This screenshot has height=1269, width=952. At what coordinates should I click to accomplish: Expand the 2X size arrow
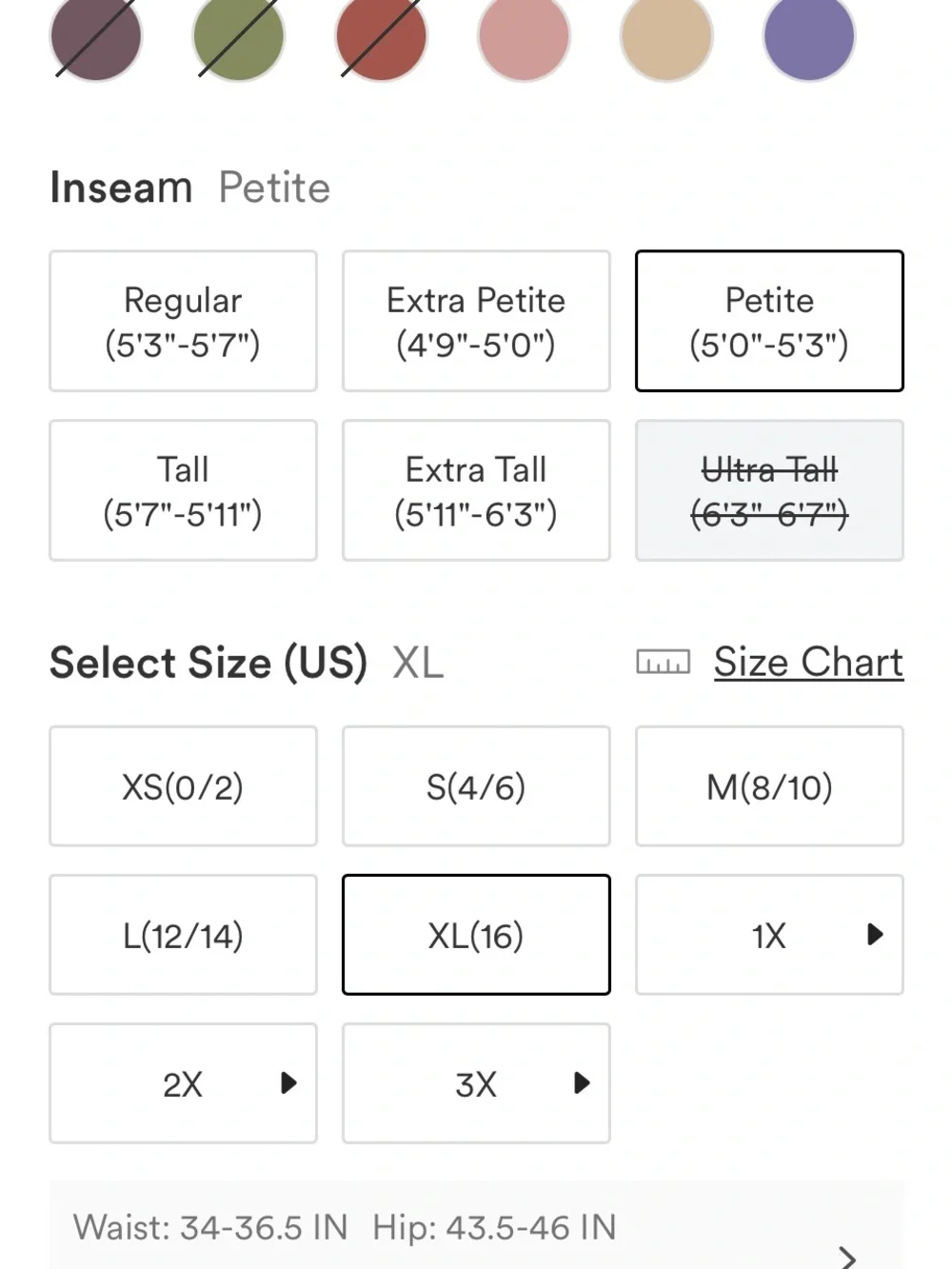point(288,1083)
